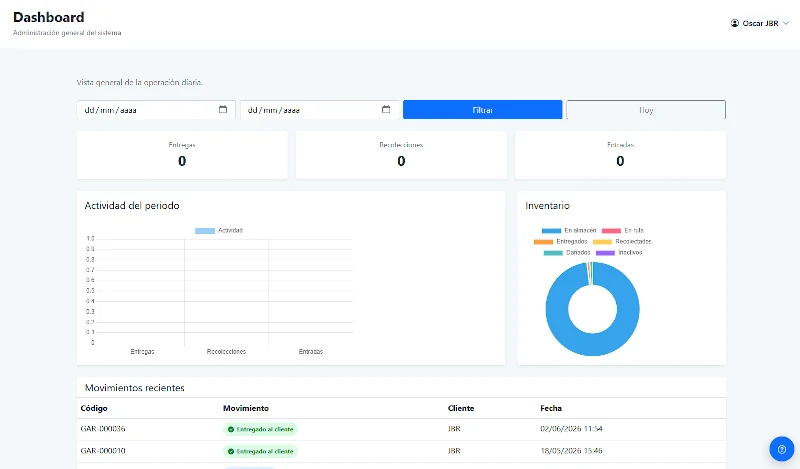Toggle the En almacén legend swatch

coord(552,231)
